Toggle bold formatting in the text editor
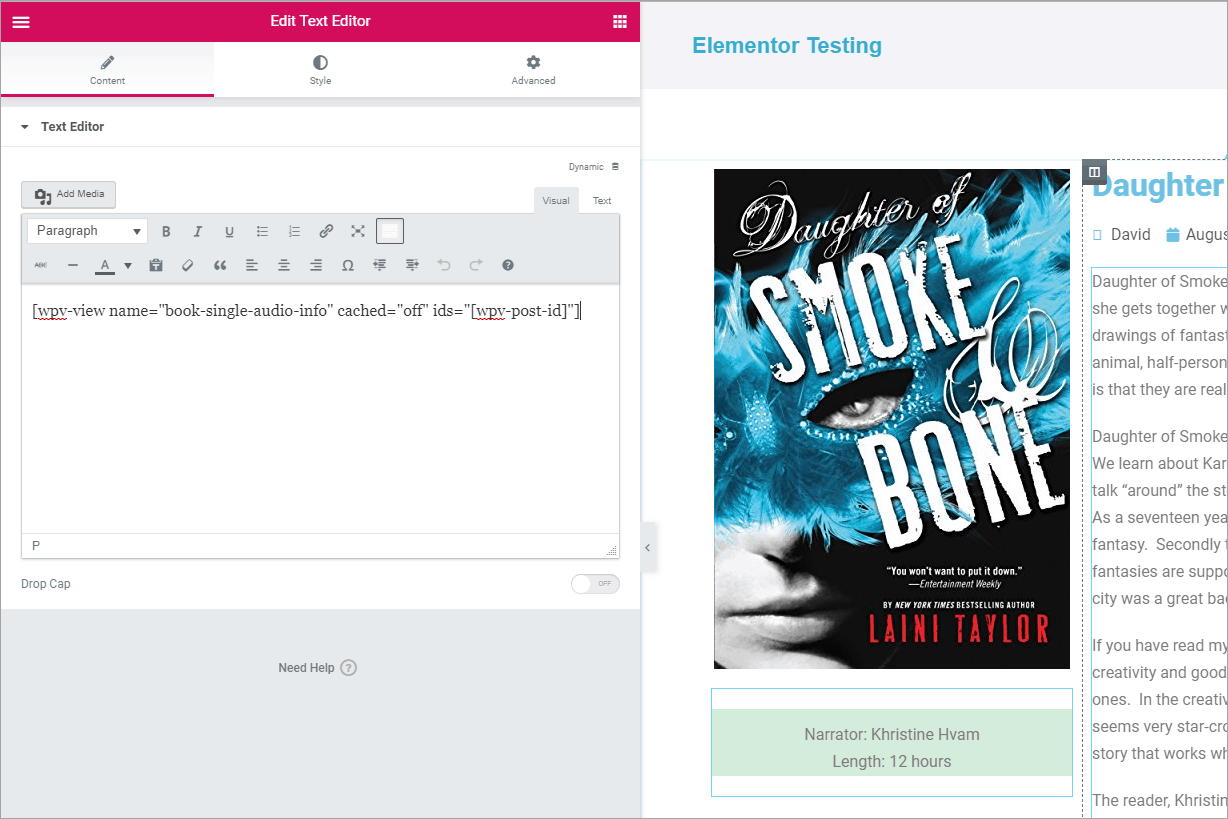Viewport: 1228px width, 819px height. pos(166,230)
